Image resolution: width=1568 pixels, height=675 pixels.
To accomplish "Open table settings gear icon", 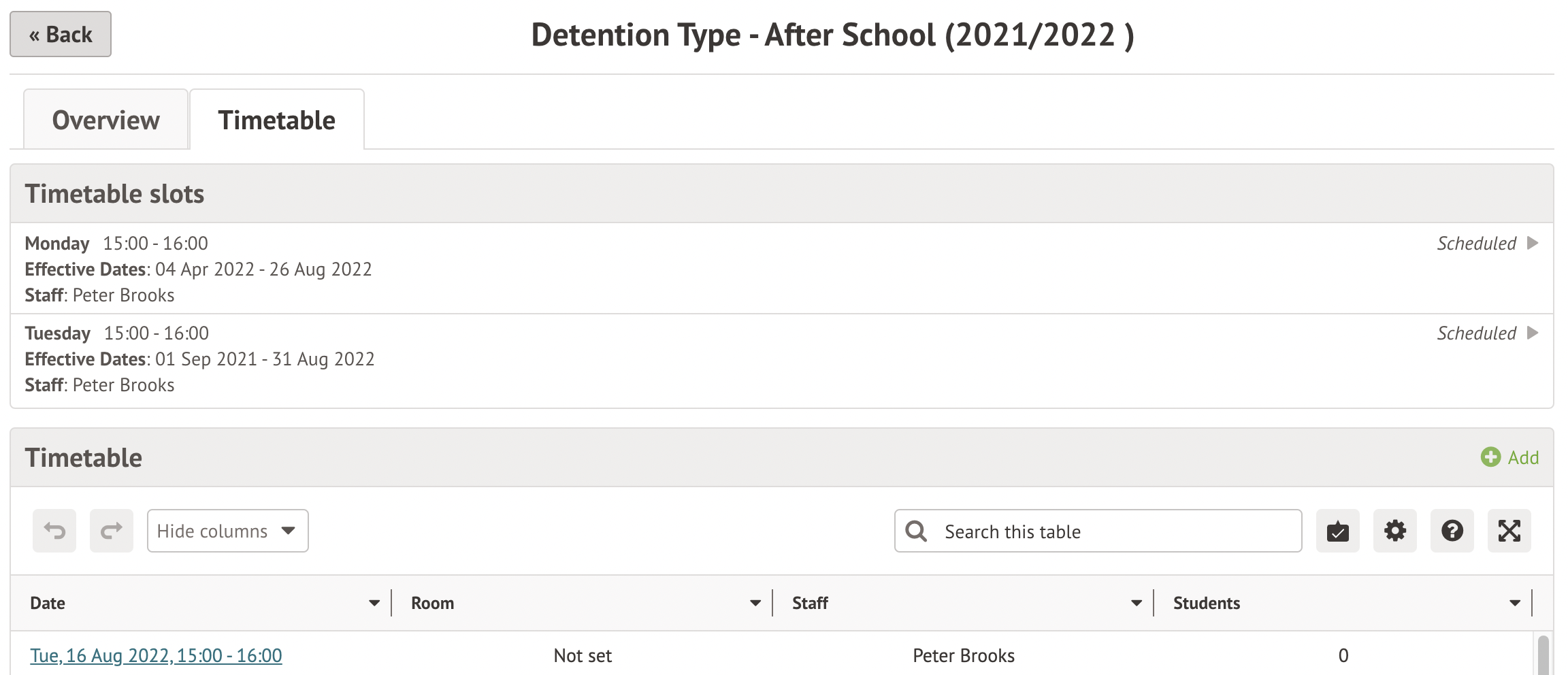I will [1394, 531].
